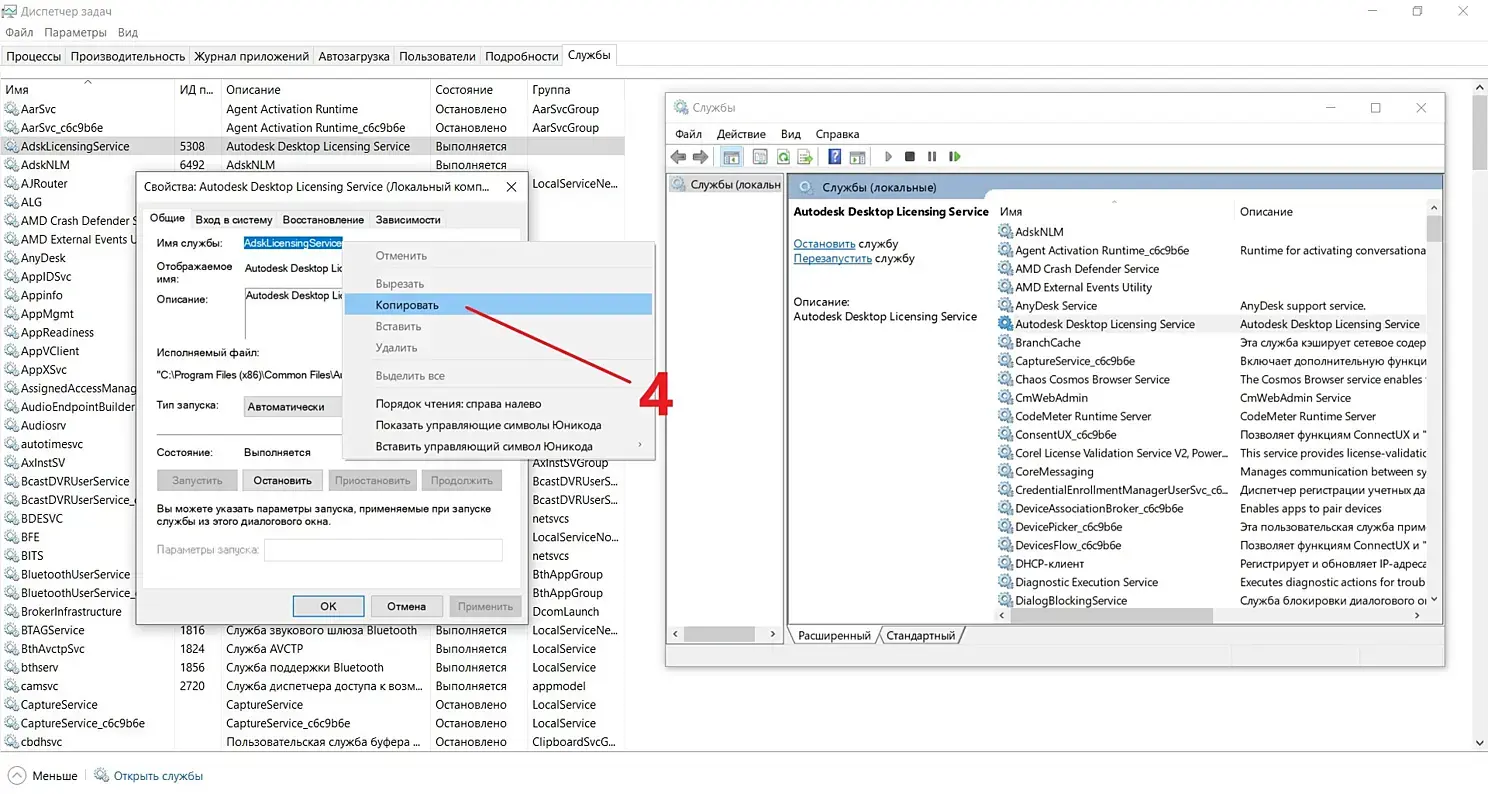This screenshot has width=1488, height=794.
Task: Click the Forward arrow in Services toolbar
Action: tap(700, 157)
